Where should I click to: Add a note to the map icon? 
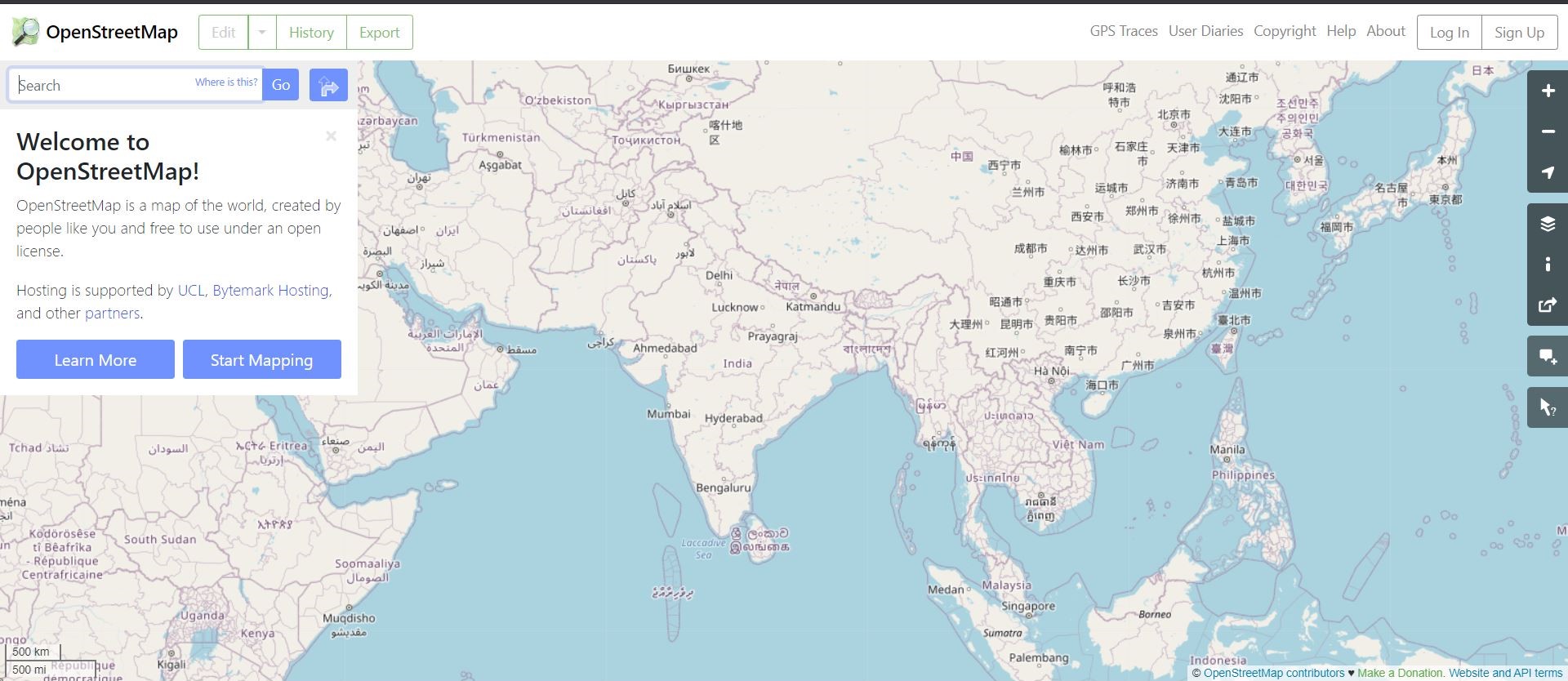1548,357
